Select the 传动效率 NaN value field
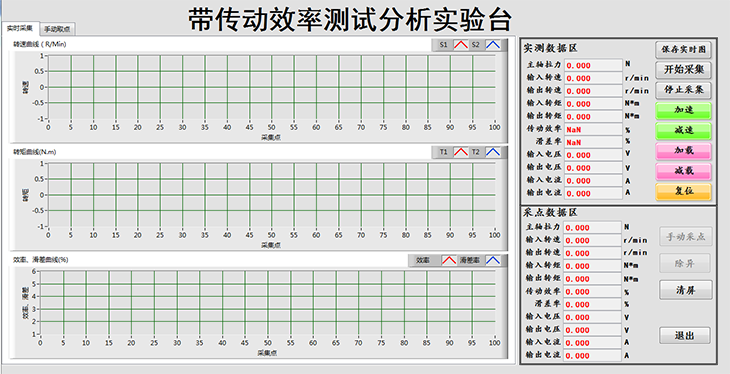Viewport: 730px width, 374px height. coord(593,129)
